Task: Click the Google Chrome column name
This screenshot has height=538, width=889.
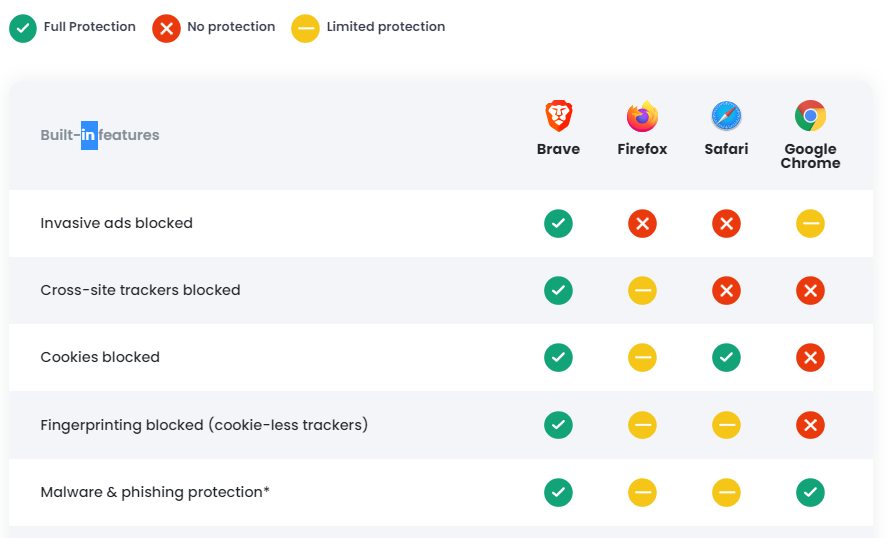Action: point(810,156)
